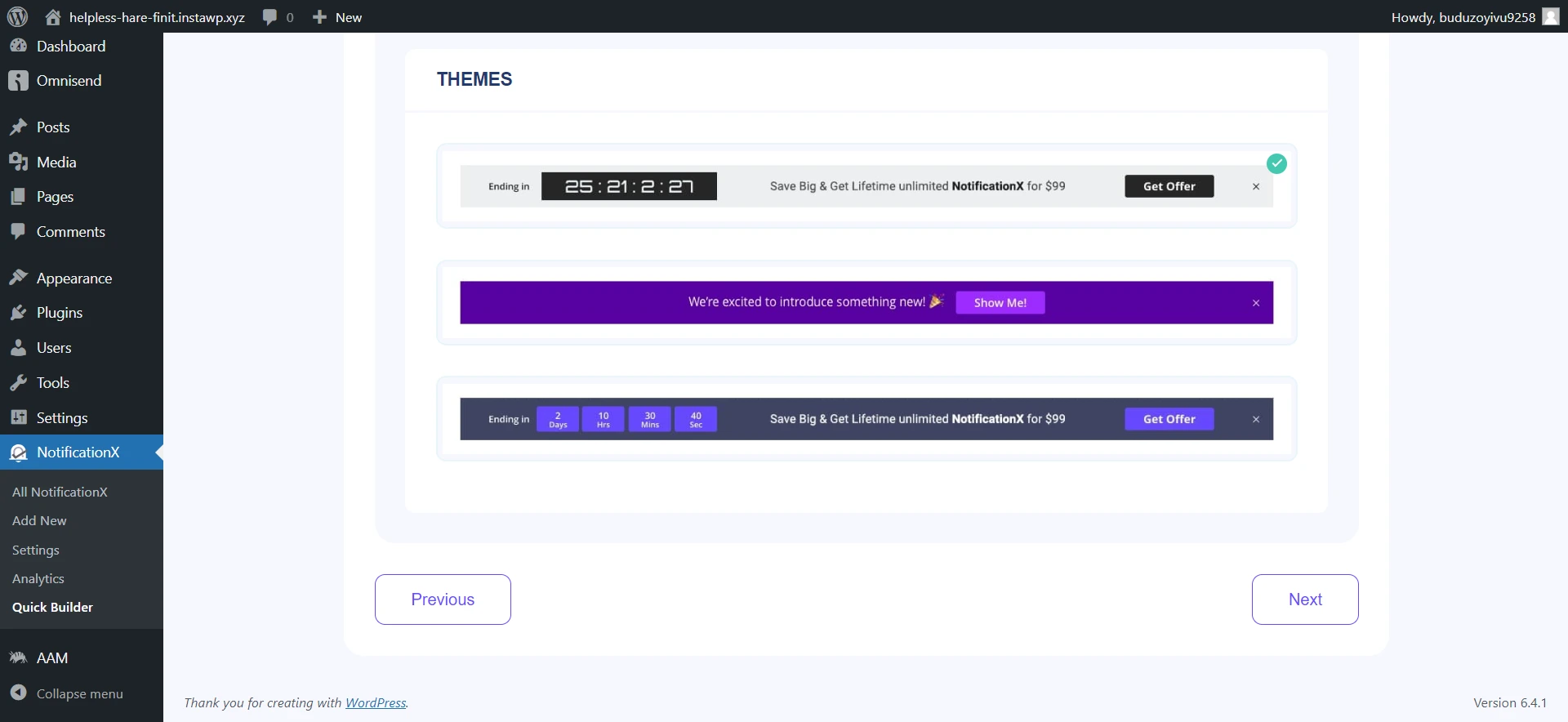Click the Users person icon
This screenshot has width=1568, height=722.
coord(18,348)
